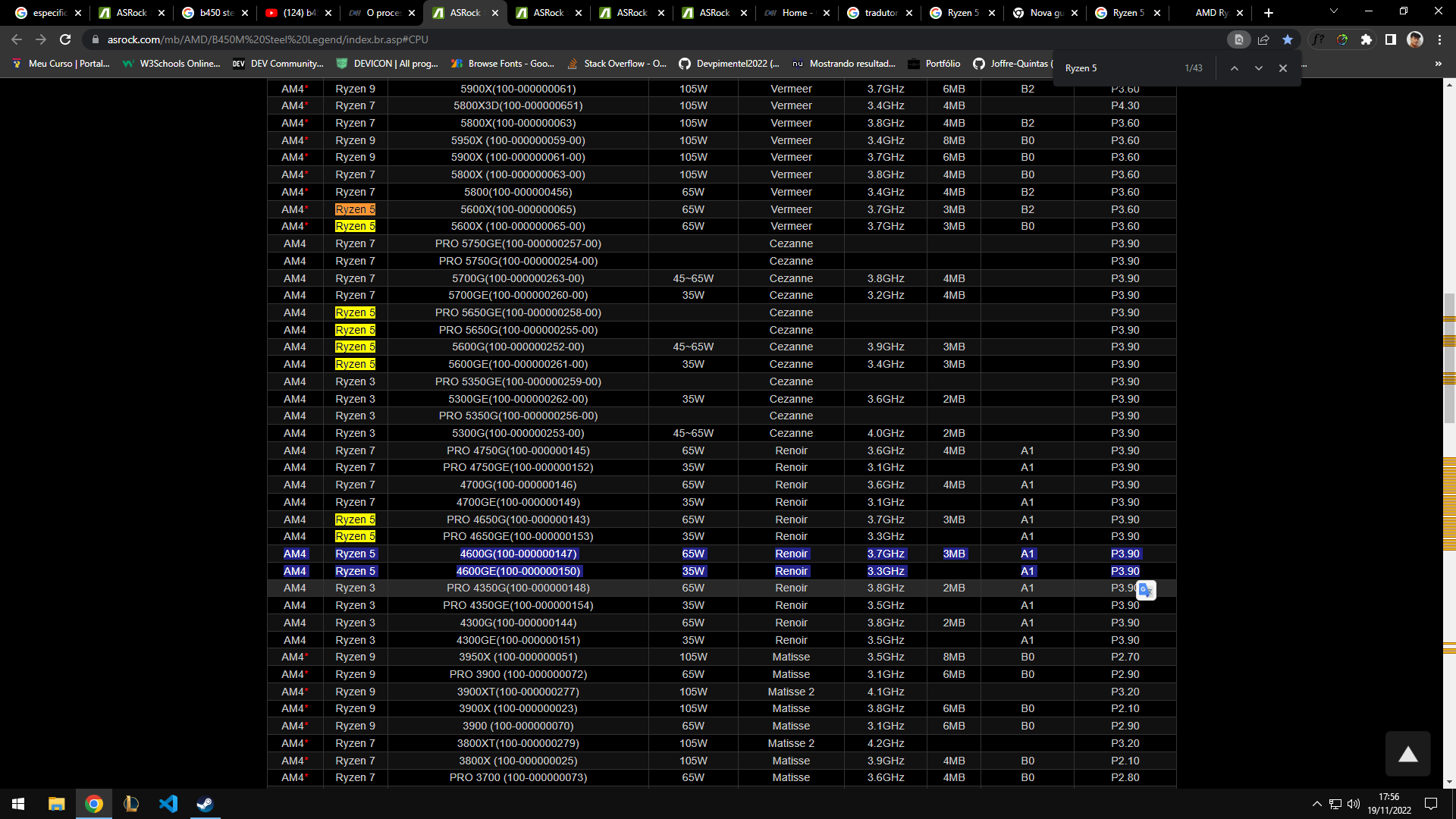This screenshot has width=1456, height=819.
Task: Go back to the previous page
Action: (x=17, y=39)
